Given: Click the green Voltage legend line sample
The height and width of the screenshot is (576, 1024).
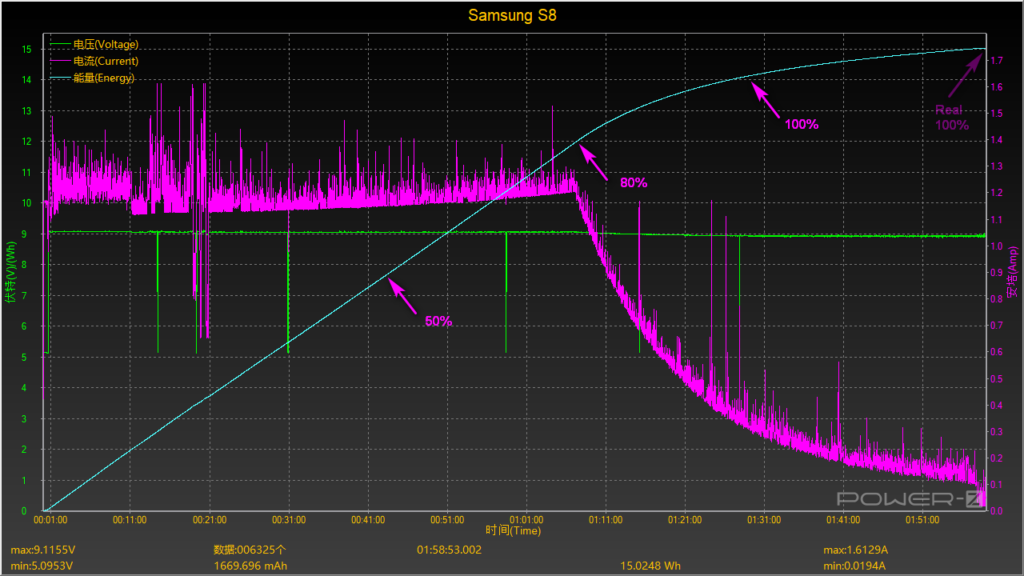Looking at the screenshot, I should (60, 44).
